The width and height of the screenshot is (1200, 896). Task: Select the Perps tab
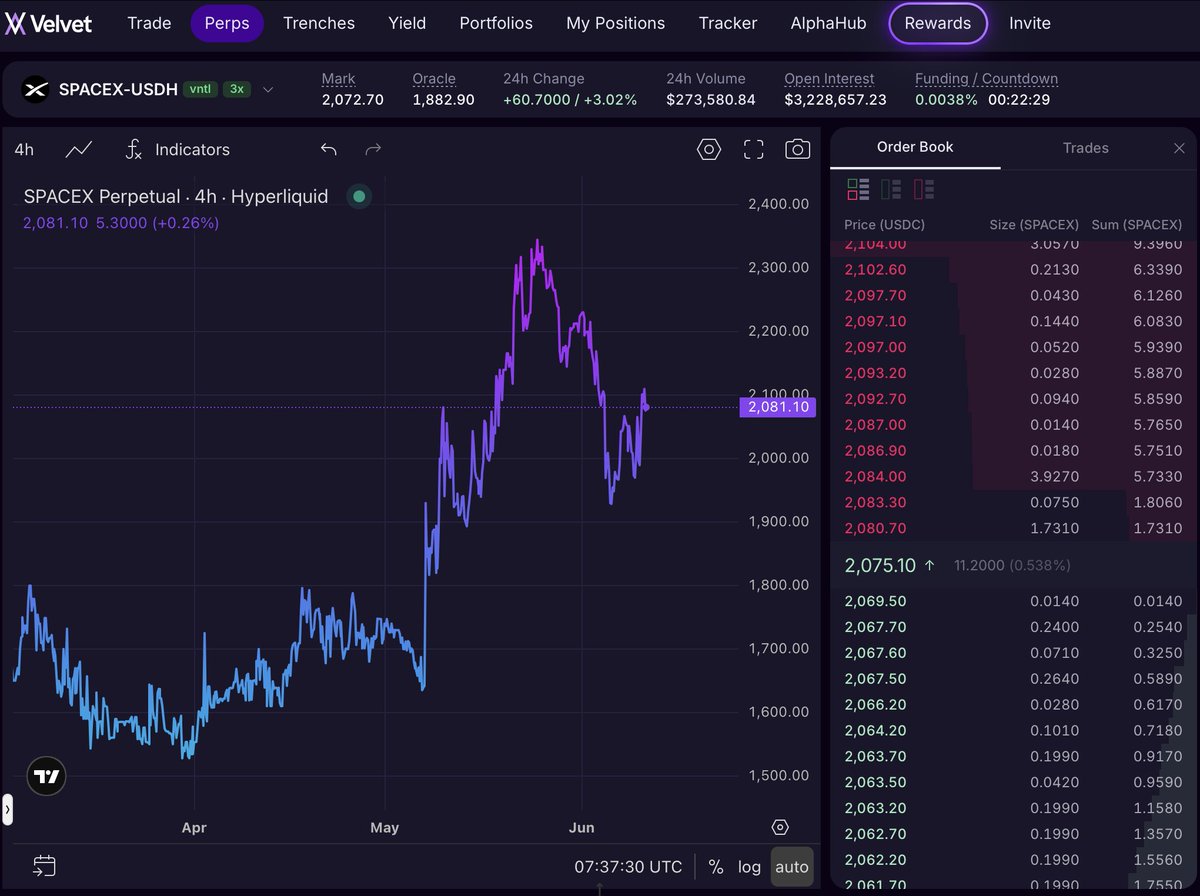(227, 23)
